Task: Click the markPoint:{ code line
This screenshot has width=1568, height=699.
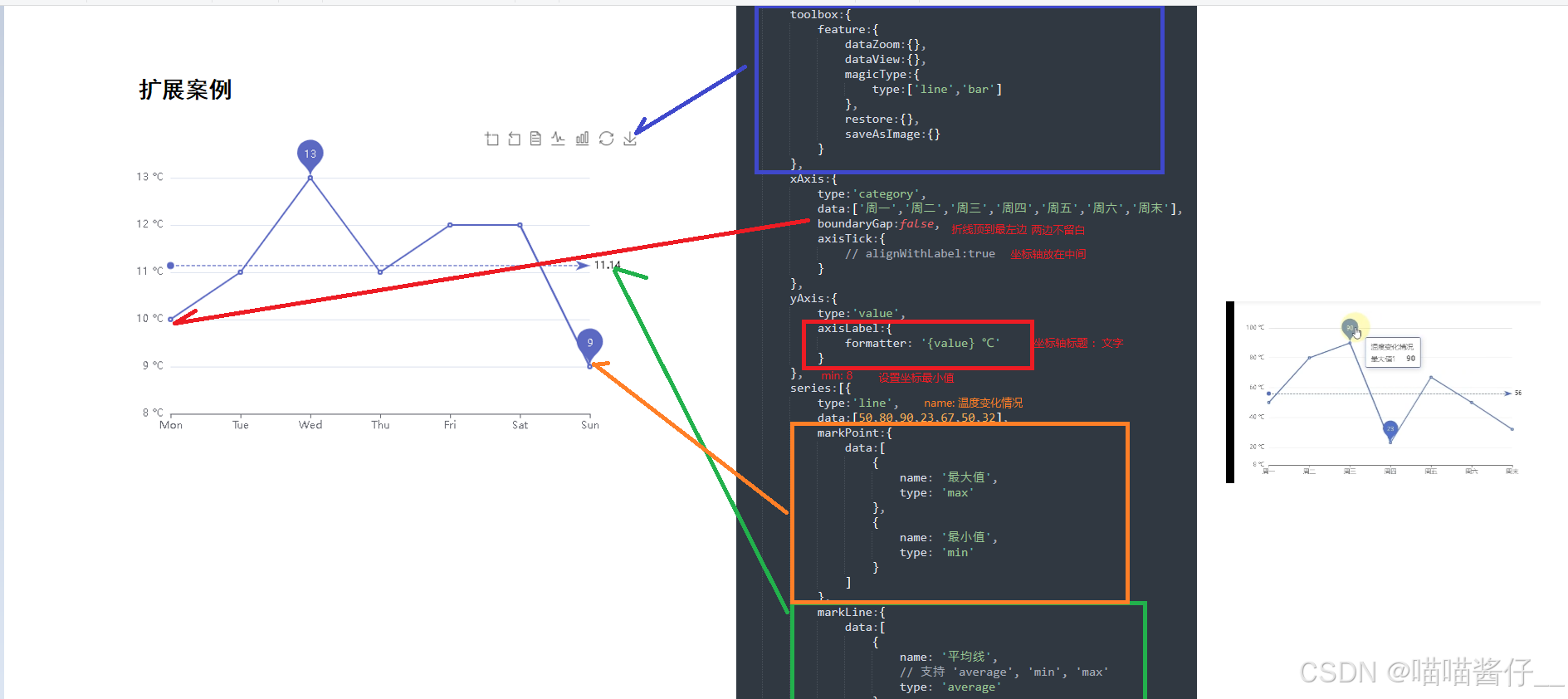Action: (x=855, y=433)
